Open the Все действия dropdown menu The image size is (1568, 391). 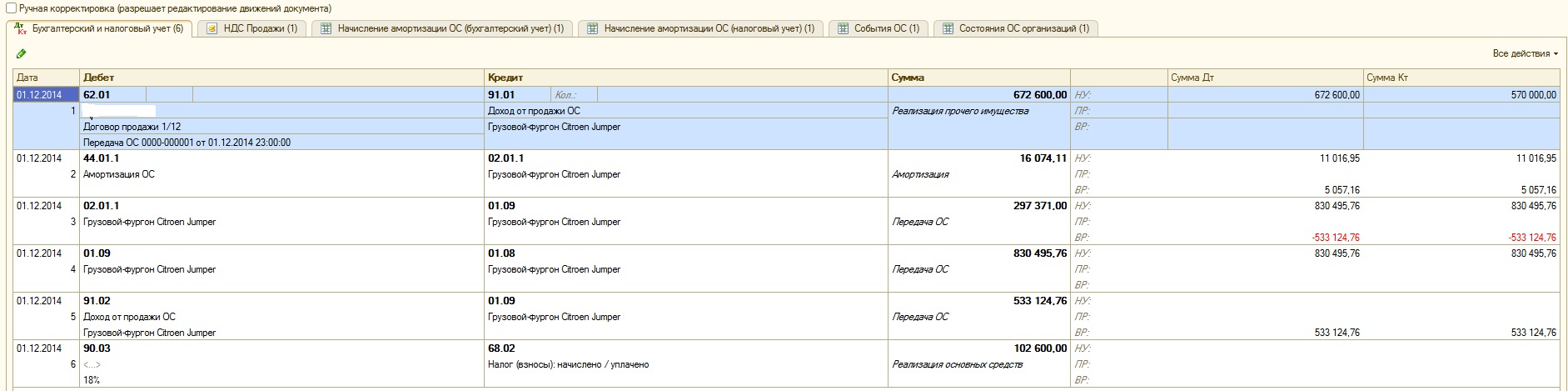pyautogui.click(x=1525, y=53)
